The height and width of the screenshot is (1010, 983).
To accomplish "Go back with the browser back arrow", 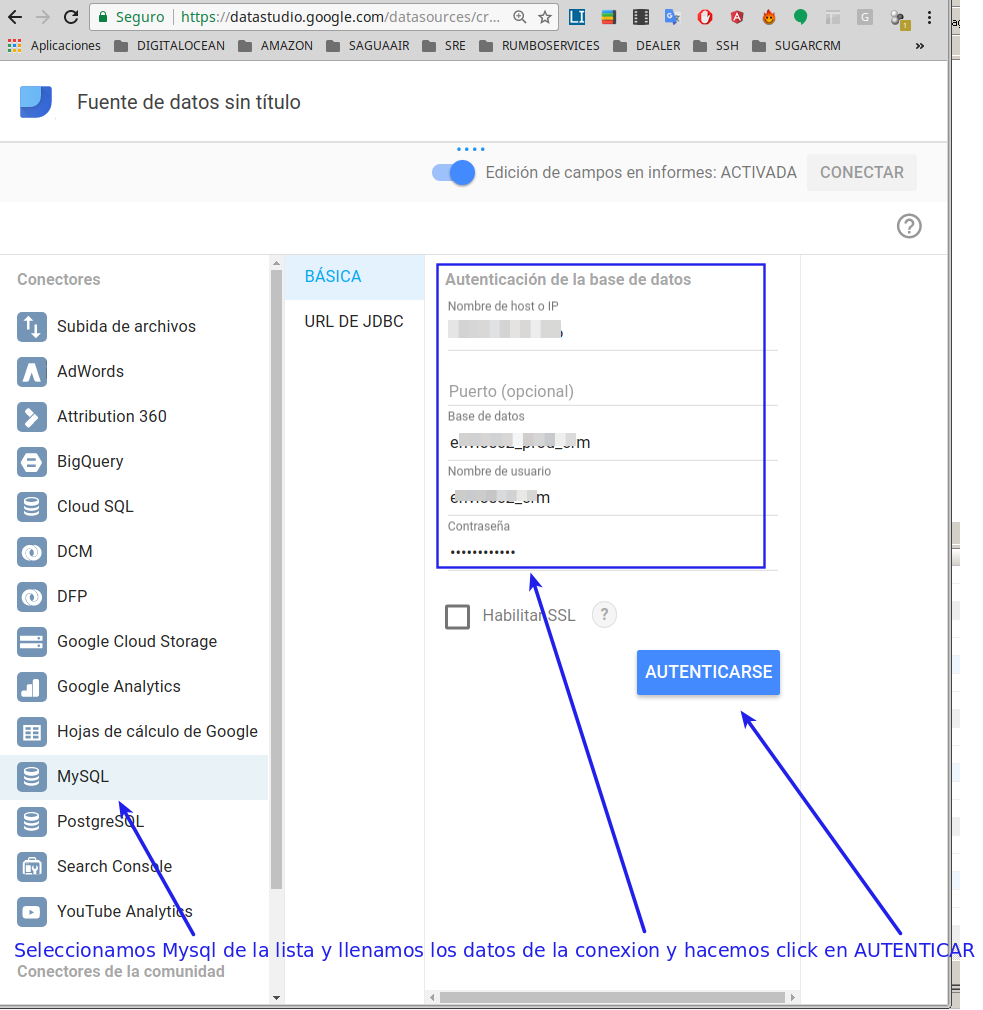I will click(15, 17).
